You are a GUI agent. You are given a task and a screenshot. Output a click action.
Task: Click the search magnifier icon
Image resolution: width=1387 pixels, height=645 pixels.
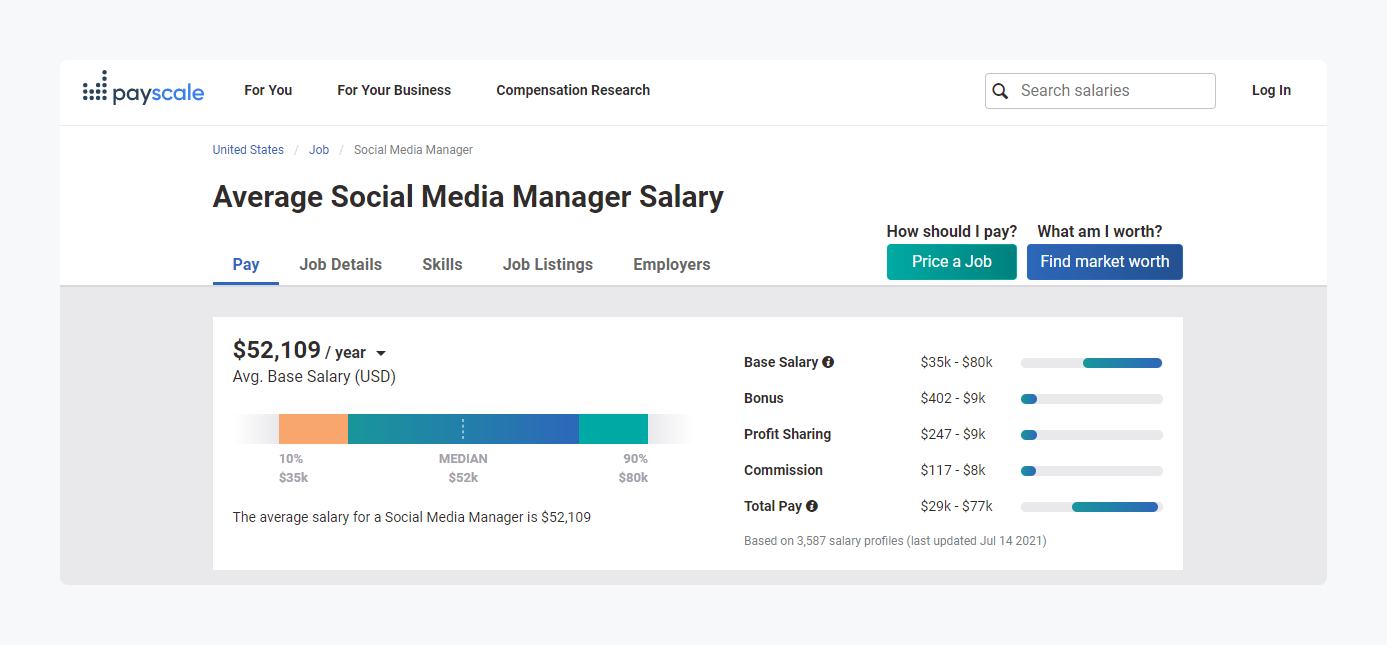[1000, 90]
